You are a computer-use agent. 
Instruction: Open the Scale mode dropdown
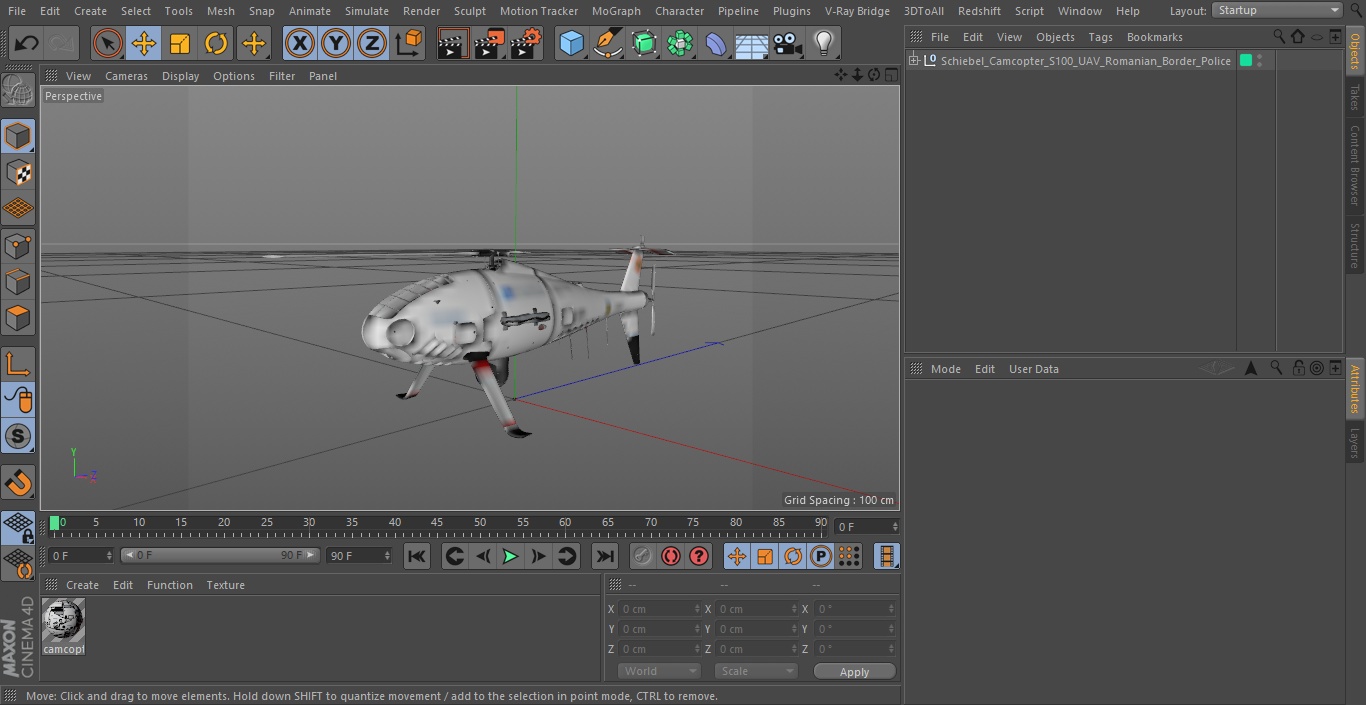click(756, 671)
